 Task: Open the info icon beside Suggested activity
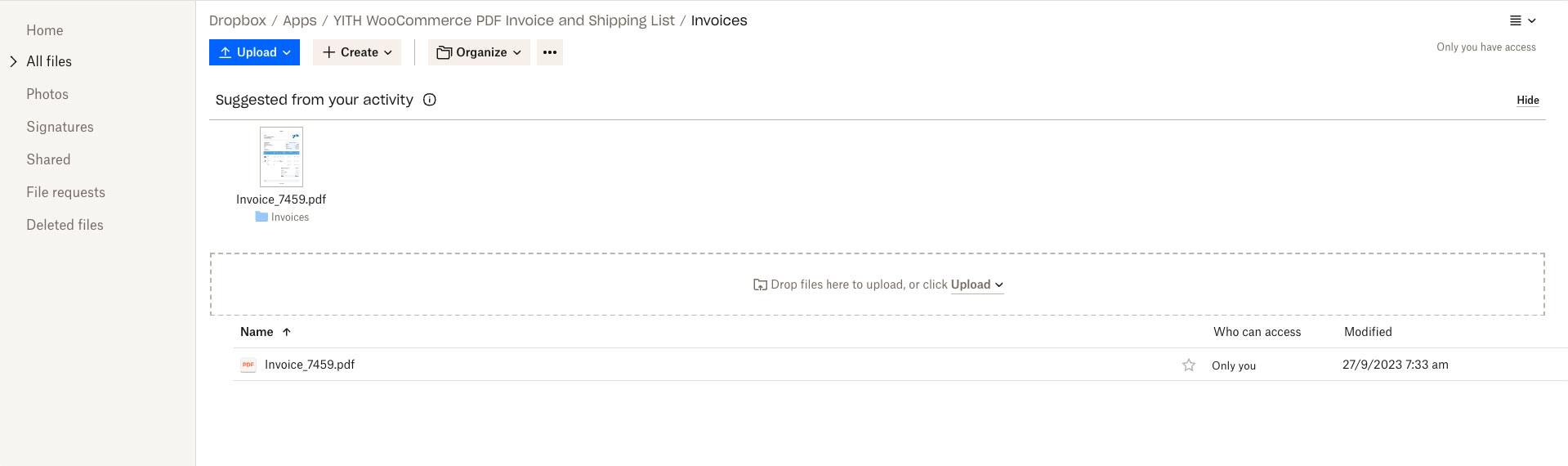[x=430, y=100]
